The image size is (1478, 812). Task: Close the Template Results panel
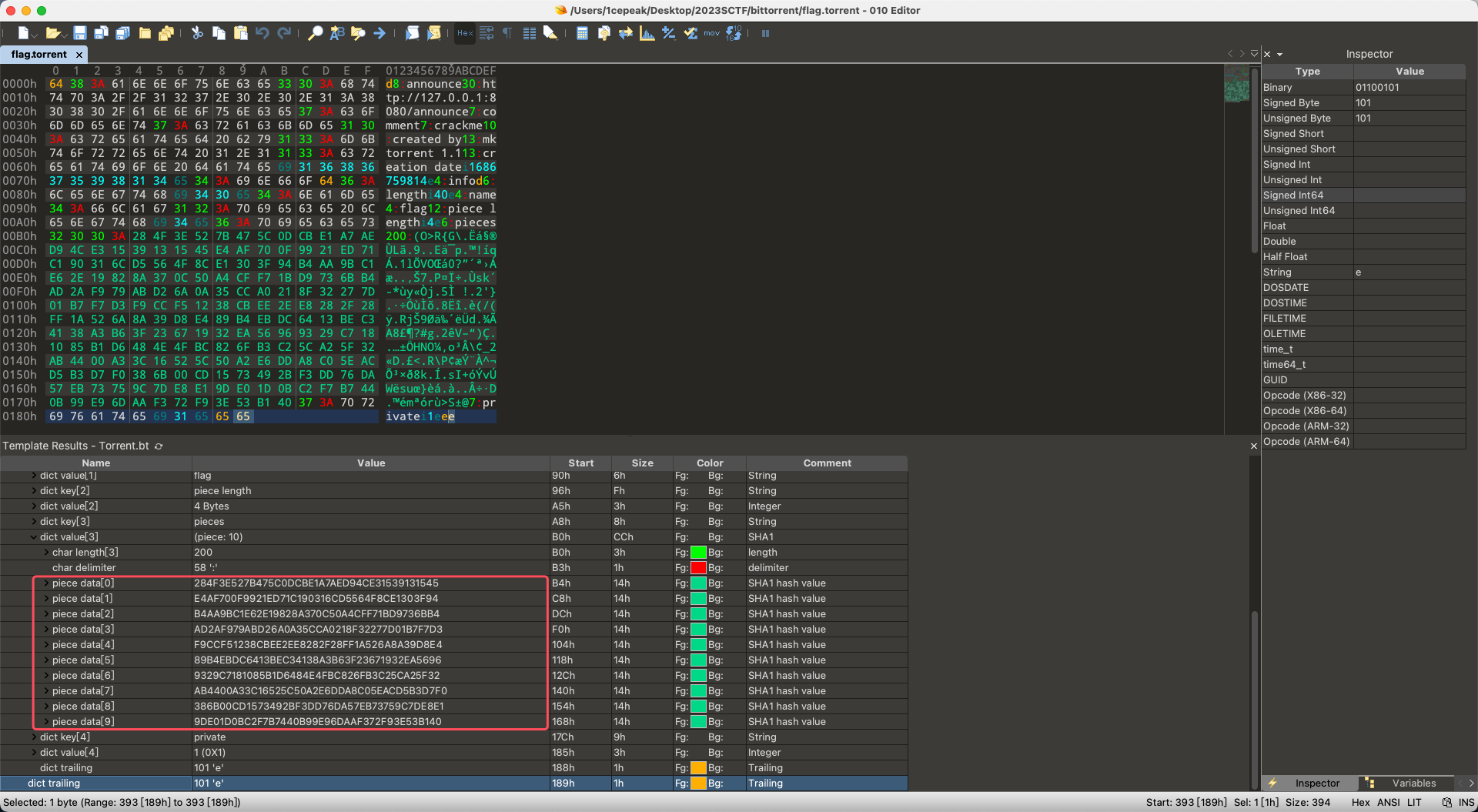pos(1253,446)
